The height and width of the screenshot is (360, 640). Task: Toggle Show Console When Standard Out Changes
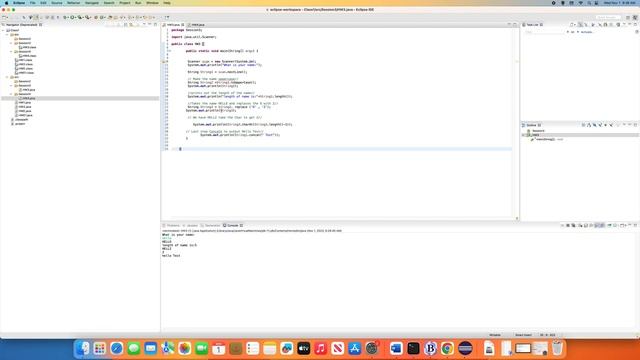(597, 225)
